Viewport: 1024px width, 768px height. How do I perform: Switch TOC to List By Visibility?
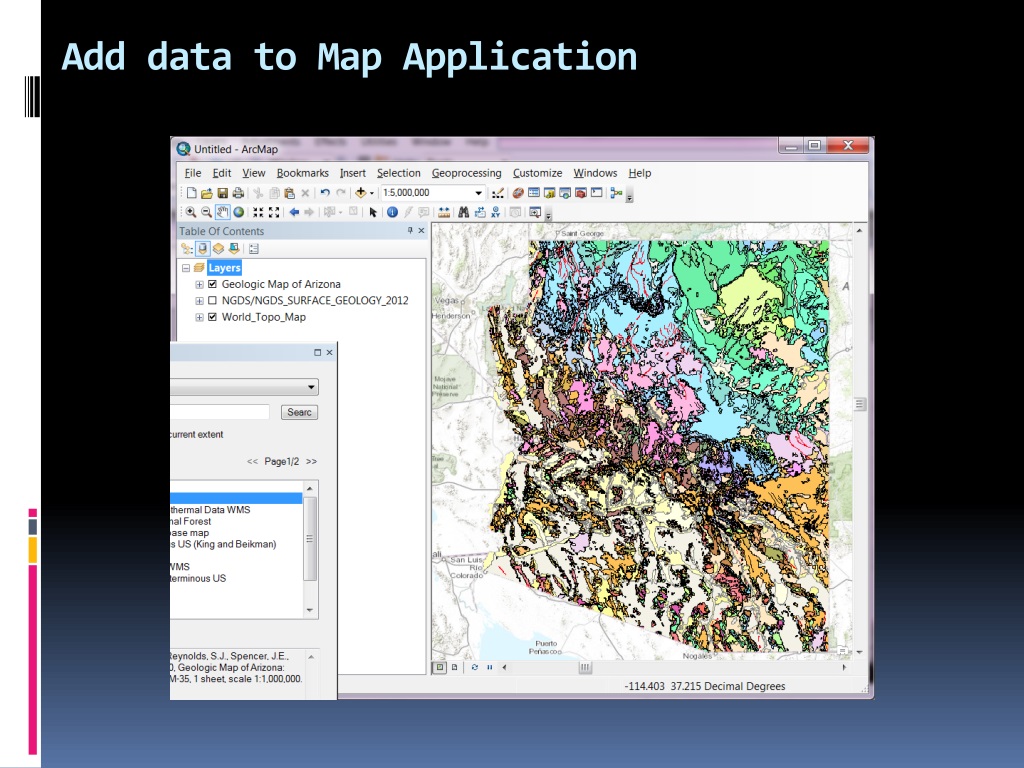point(218,249)
